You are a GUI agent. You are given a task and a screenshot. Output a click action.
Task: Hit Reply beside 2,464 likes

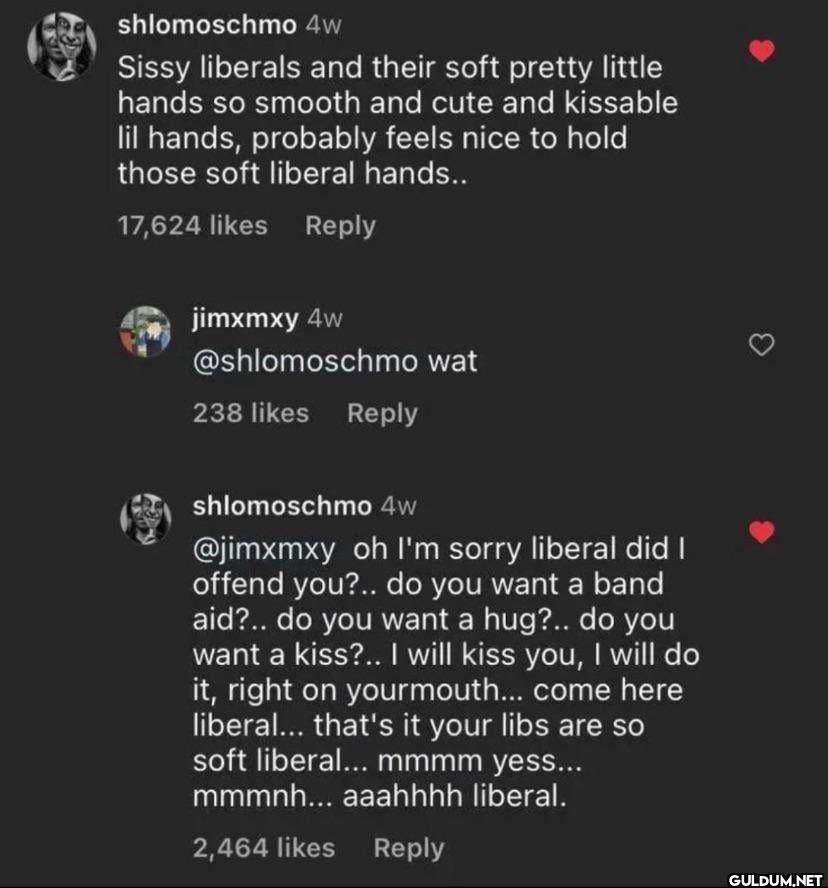(408, 848)
